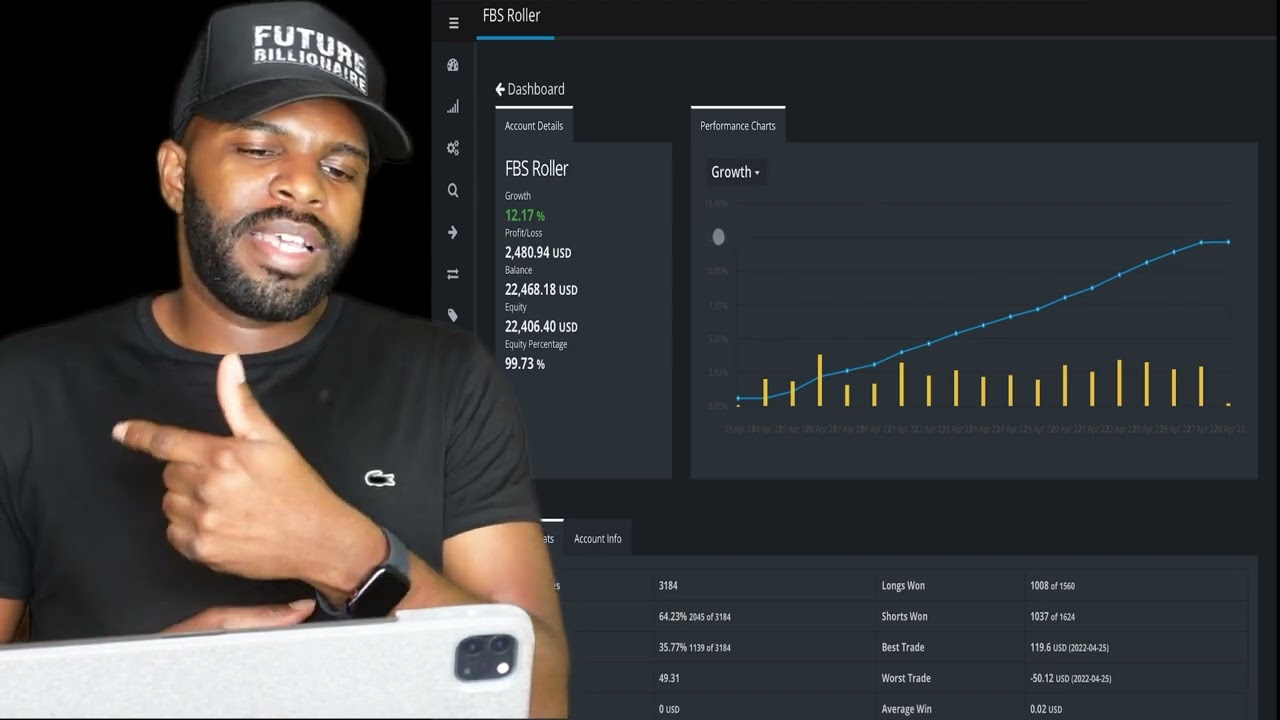Select the FBS Roller top tab
Image resolution: width=1280 pixels, height=720 pixels.
512,16
